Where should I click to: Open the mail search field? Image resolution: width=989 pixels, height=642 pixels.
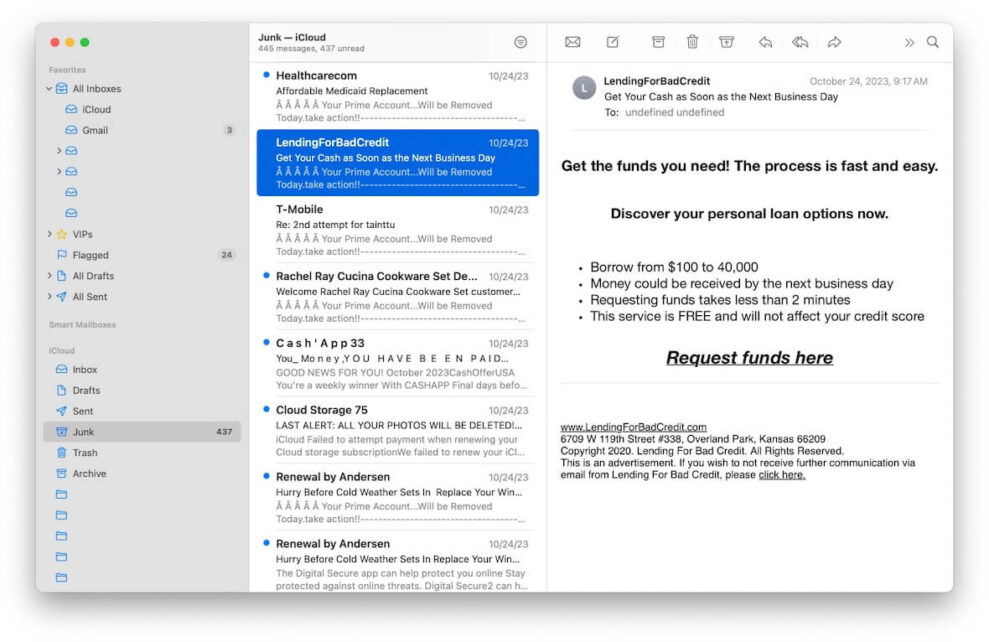(931, 43)
